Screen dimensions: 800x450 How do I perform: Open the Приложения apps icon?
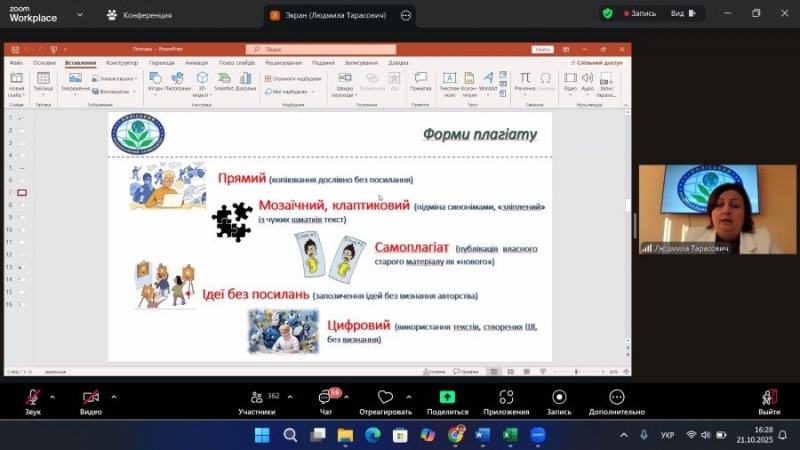tap(506, 397)
